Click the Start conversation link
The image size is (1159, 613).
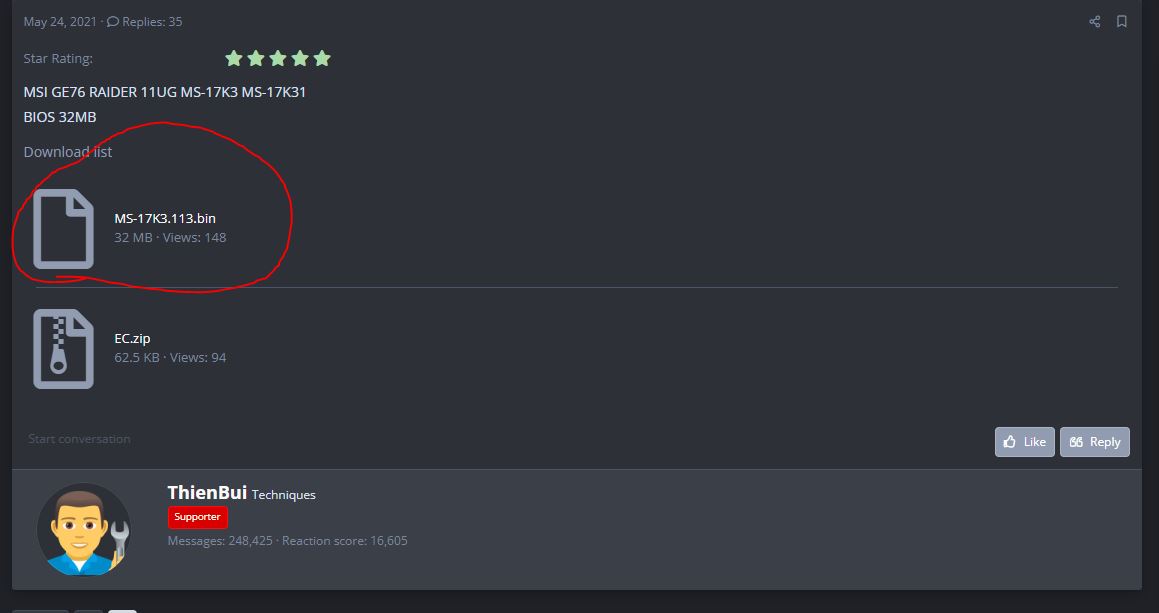tap(79, 438)
